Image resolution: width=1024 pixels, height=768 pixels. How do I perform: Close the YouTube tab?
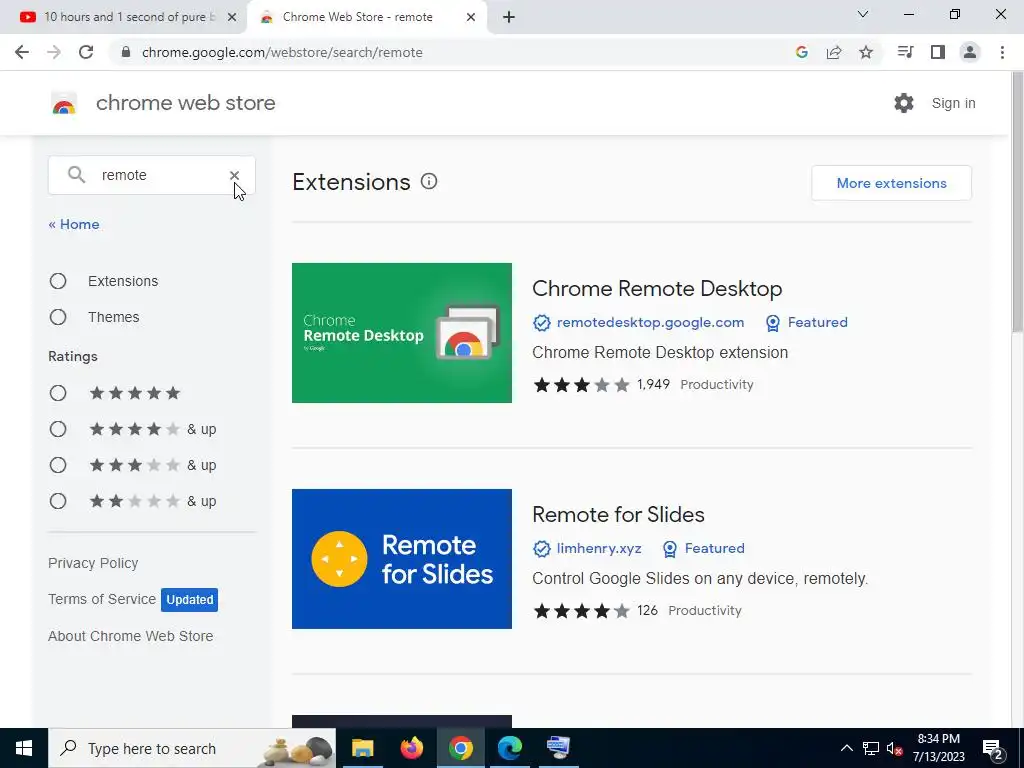point(232,17)
